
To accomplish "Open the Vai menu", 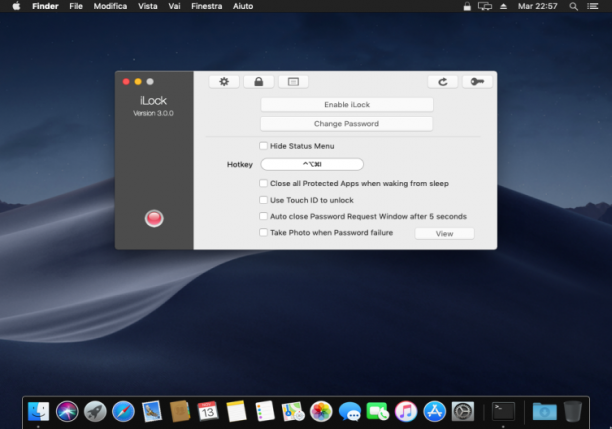I will (x=174, y=6).
